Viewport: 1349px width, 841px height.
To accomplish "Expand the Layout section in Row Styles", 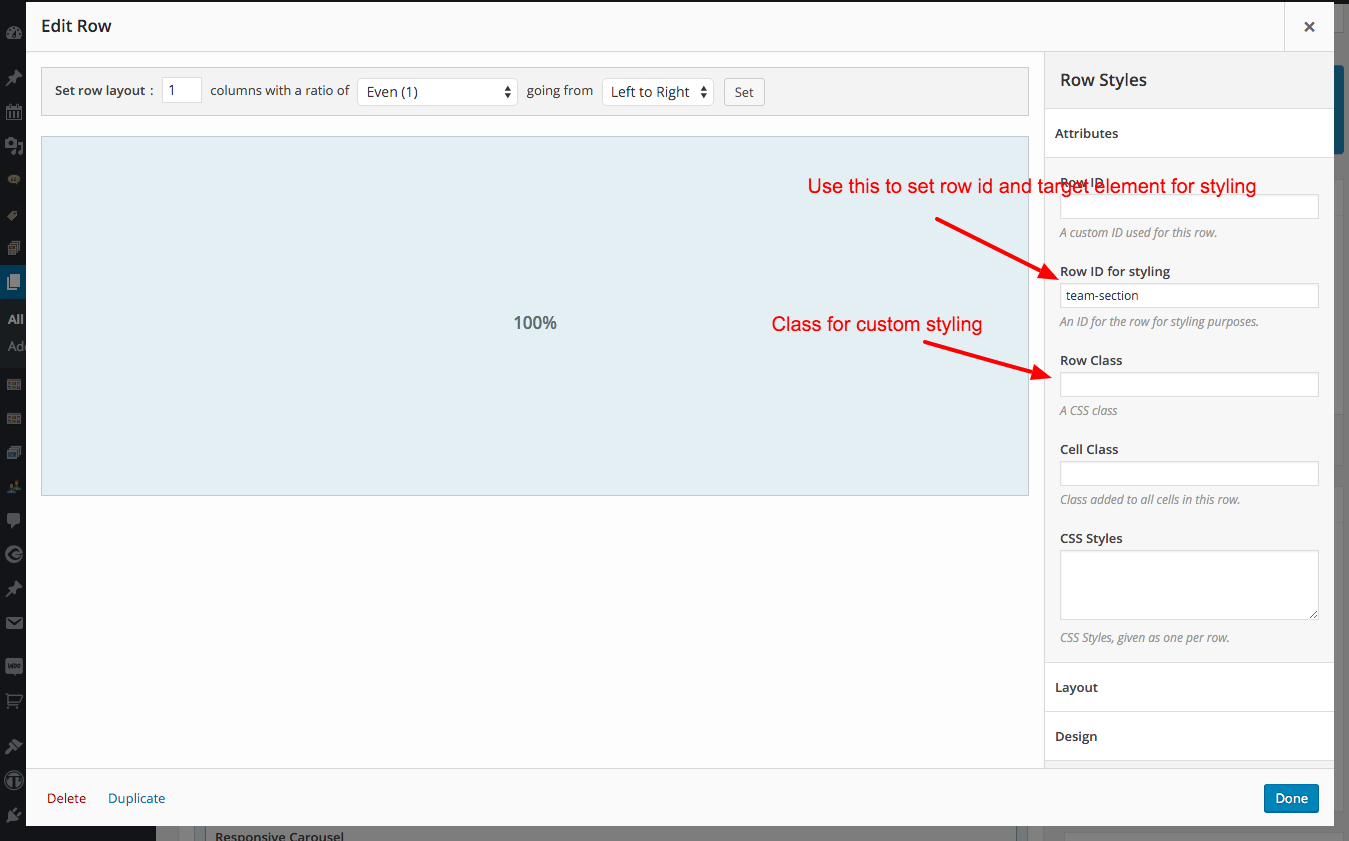I will (1188, 687).
